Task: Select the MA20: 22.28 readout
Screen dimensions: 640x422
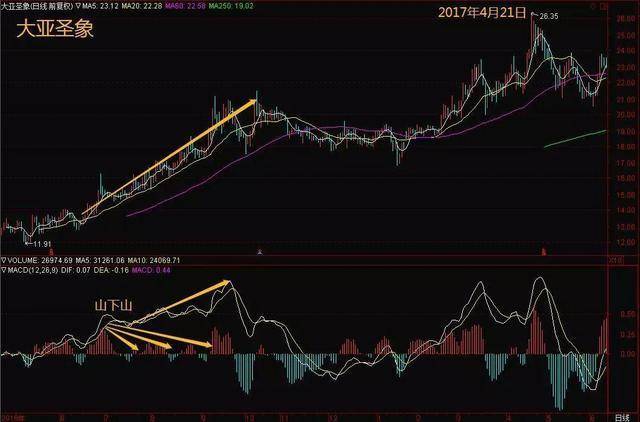Action: pos(143,7)
